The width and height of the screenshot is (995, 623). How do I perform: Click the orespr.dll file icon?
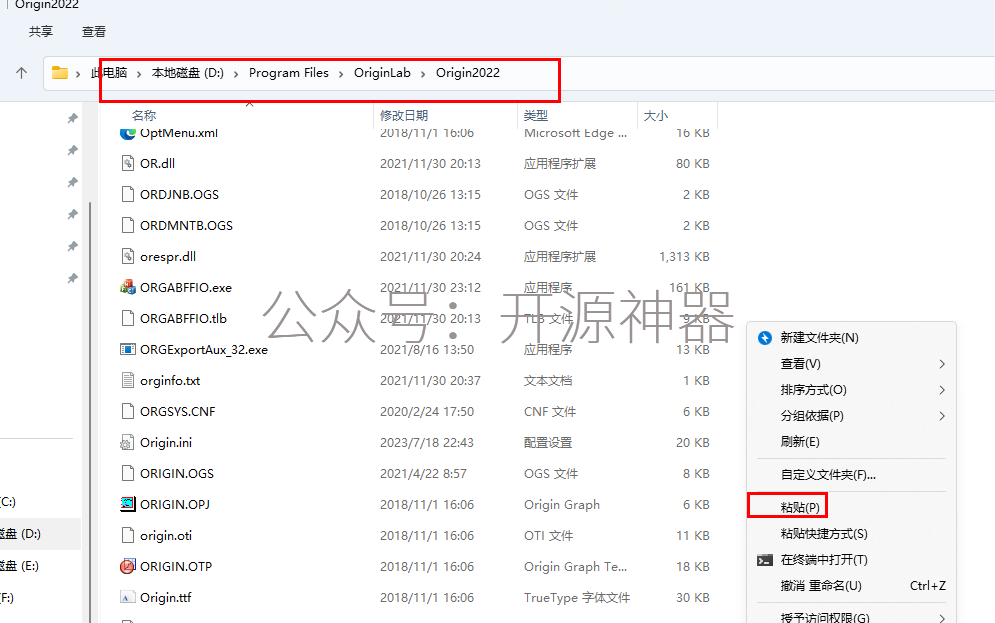point(128,256)
